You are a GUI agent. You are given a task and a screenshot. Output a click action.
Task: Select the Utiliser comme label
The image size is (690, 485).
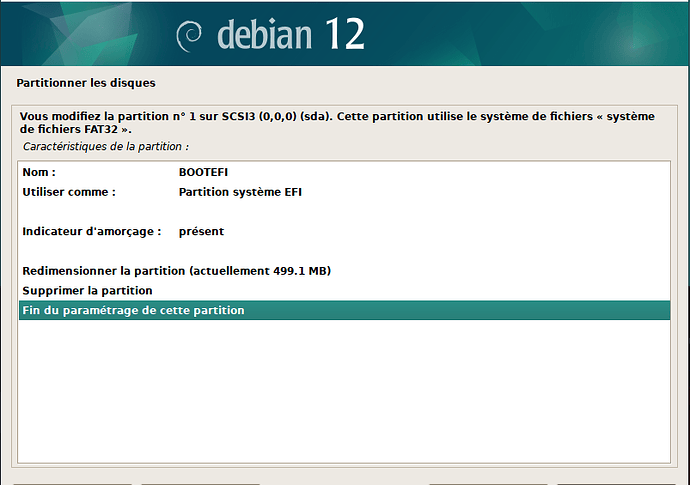[x=69, y=192]
